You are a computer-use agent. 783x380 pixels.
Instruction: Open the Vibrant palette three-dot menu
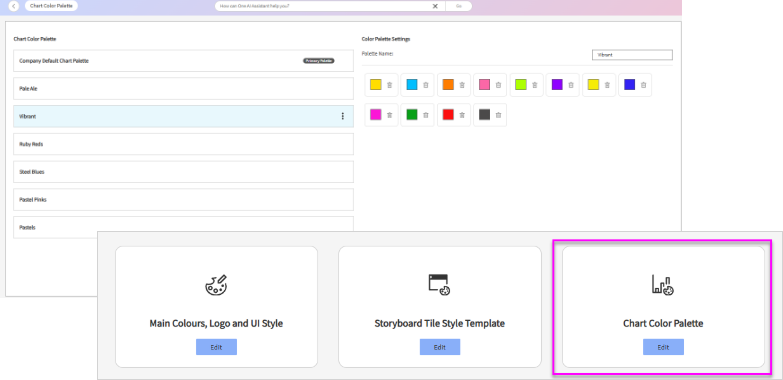(x=343, y=116)
